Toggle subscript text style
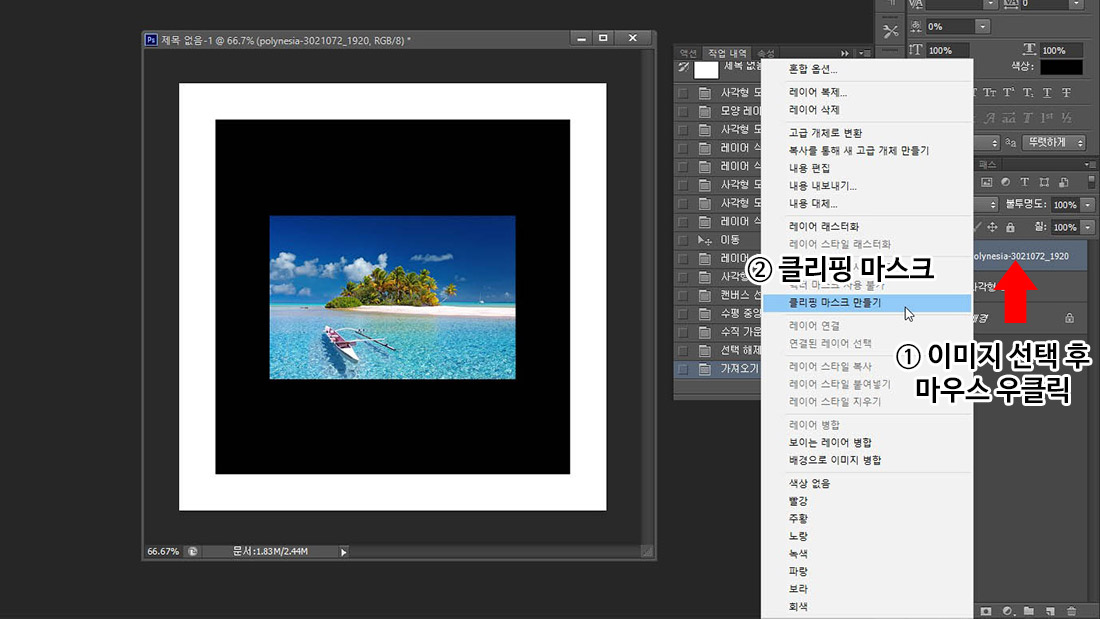Image resolution: width=1100 pixels, height=619 pixels. 1028,93
